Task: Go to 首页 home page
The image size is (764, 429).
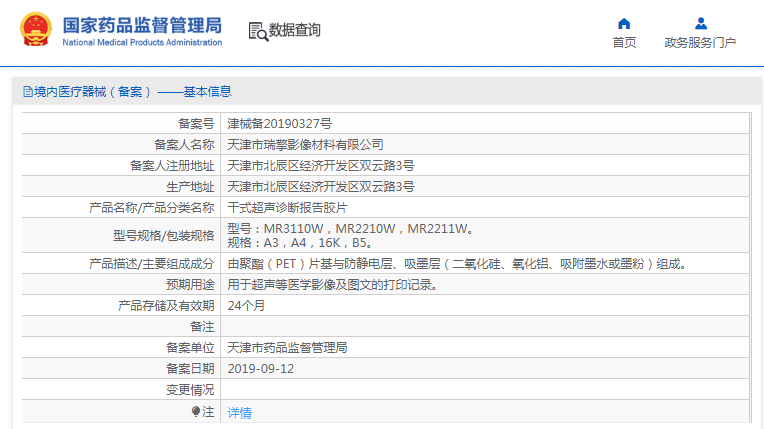Action: (624, 42)
